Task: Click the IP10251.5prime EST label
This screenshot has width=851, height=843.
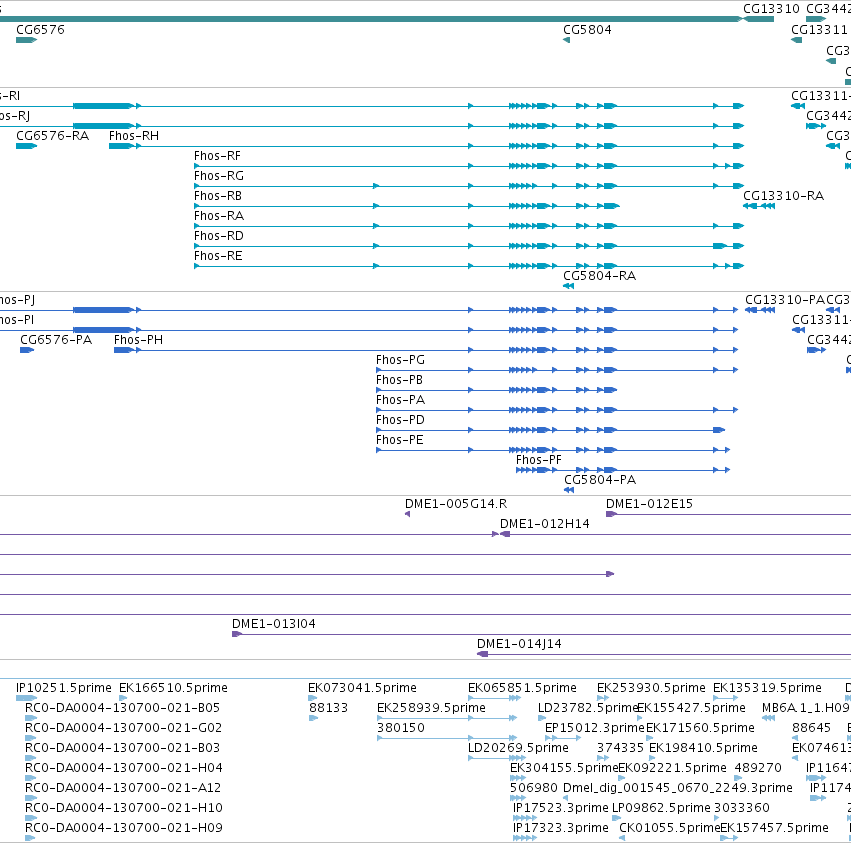Action: (x=64, y=688)
